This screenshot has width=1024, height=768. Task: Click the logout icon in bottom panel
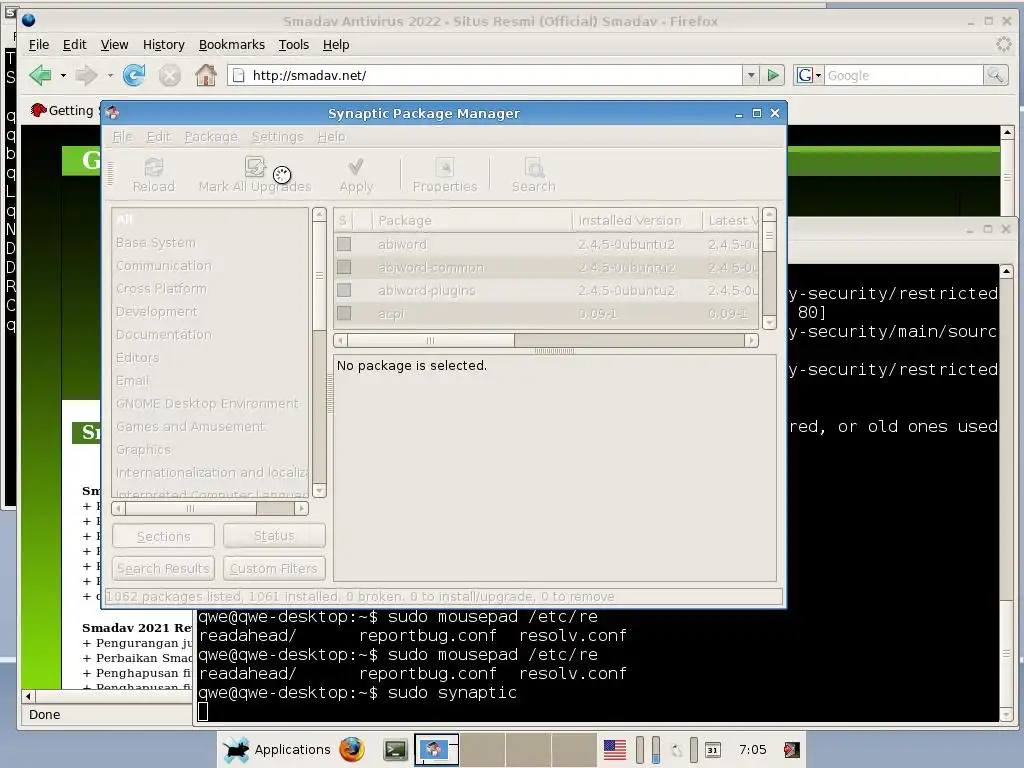coord(792,750)
